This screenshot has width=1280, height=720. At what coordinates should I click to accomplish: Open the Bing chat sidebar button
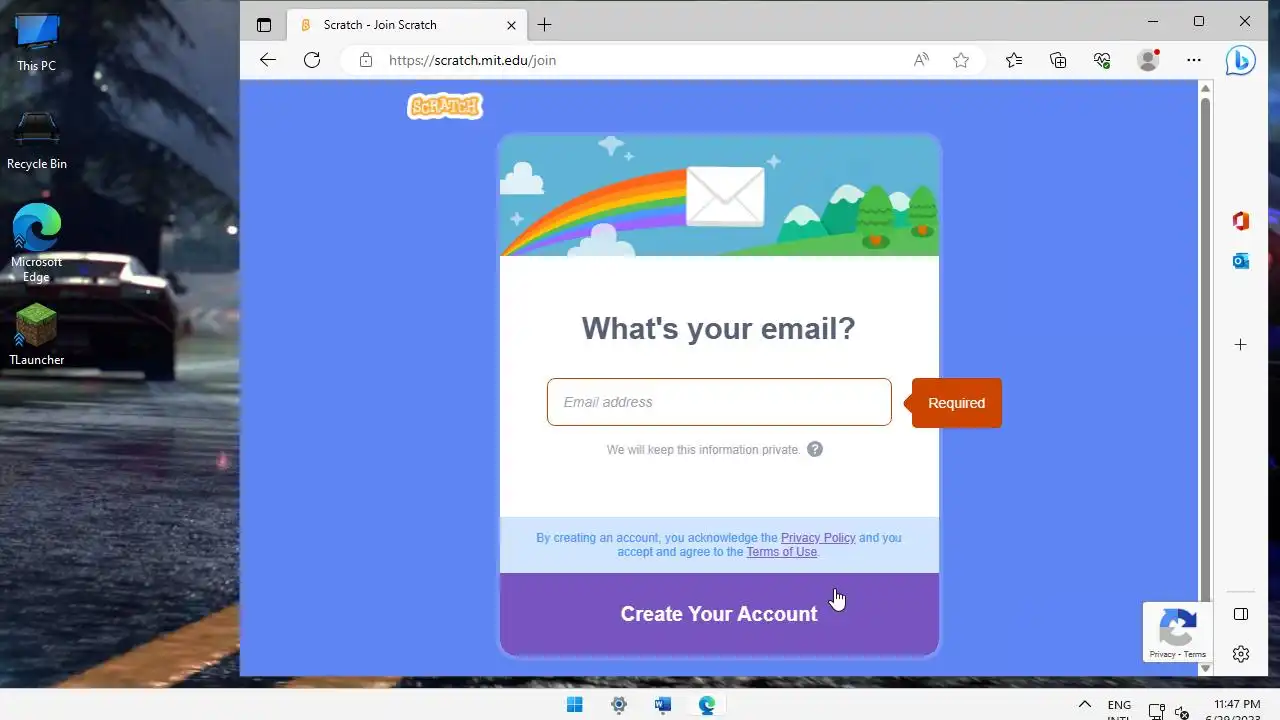point(1241,60)
